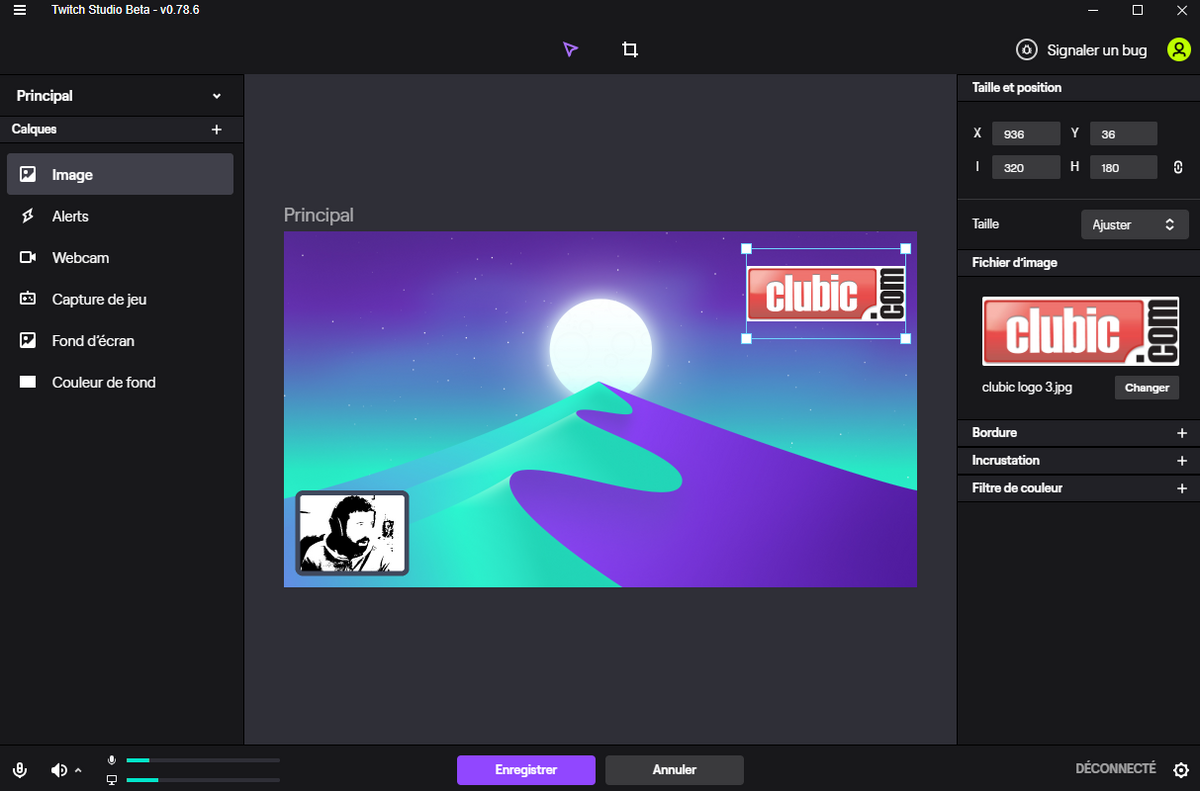Select the webcam preview on the canvas
Screen dimensions: 1200x791
point(352,533)
